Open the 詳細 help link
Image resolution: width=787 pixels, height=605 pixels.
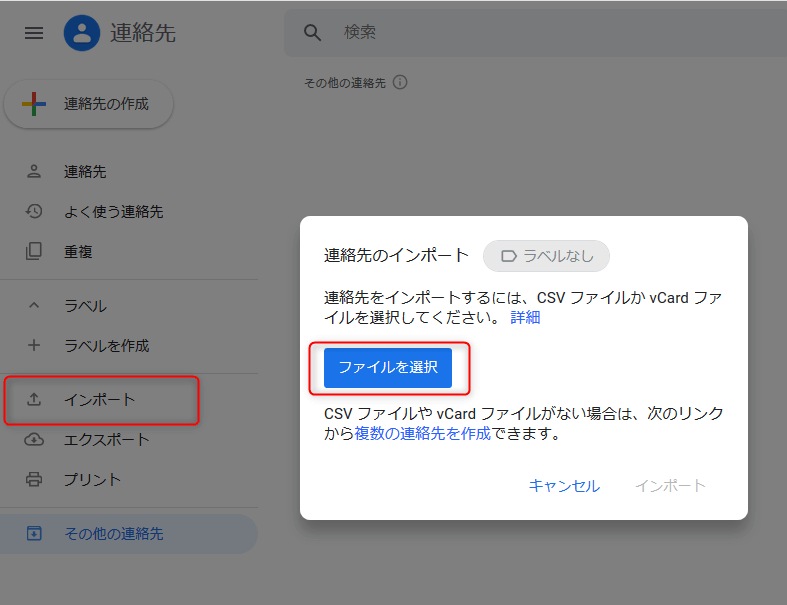(525, 318)
